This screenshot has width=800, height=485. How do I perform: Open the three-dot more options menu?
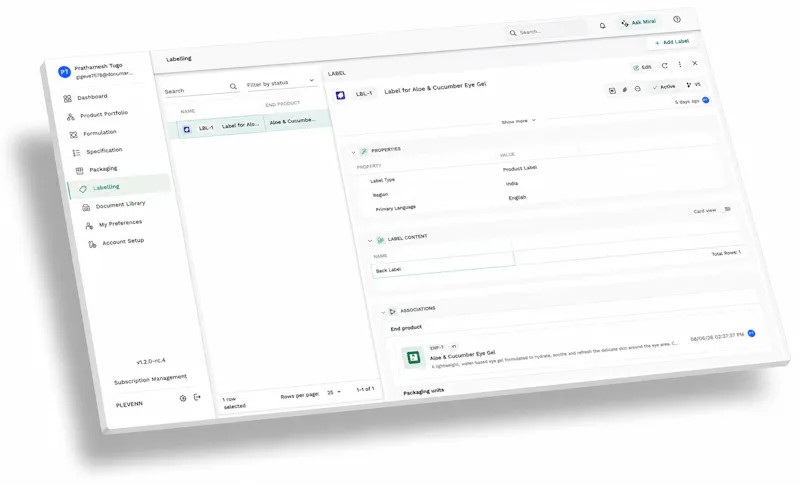tap(680, 64)
